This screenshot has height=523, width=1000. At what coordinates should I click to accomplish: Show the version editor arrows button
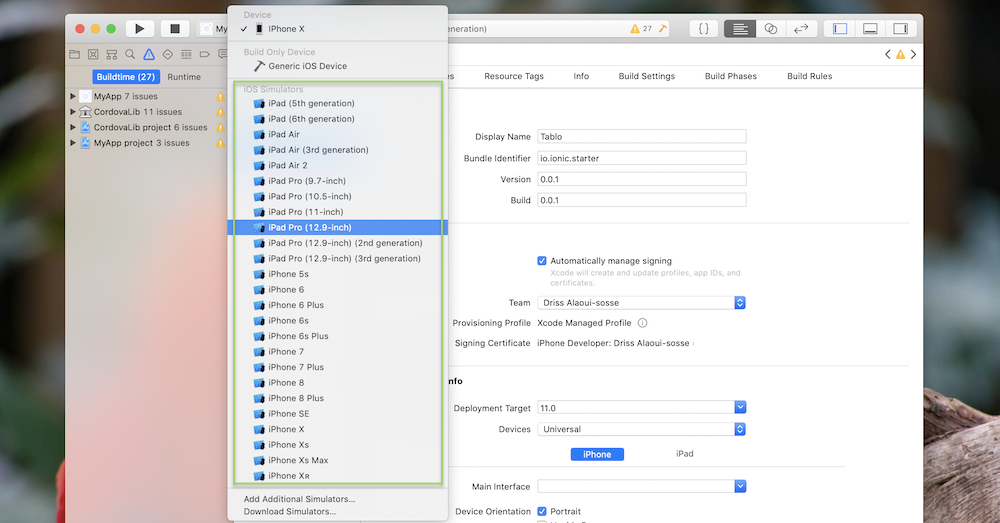(x=801, y=29)
